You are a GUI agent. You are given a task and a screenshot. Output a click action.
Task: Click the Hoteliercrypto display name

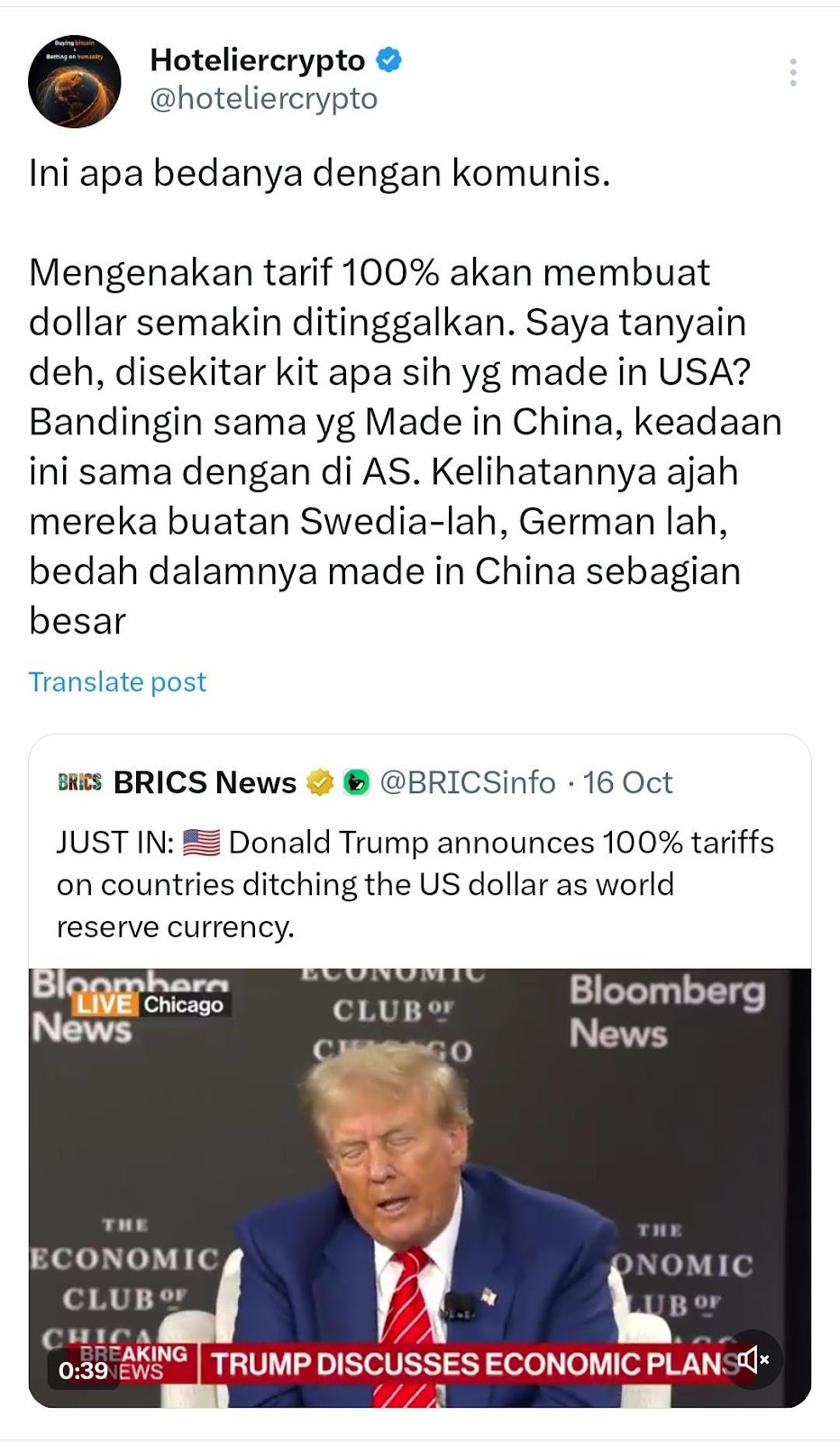(258, 60)
